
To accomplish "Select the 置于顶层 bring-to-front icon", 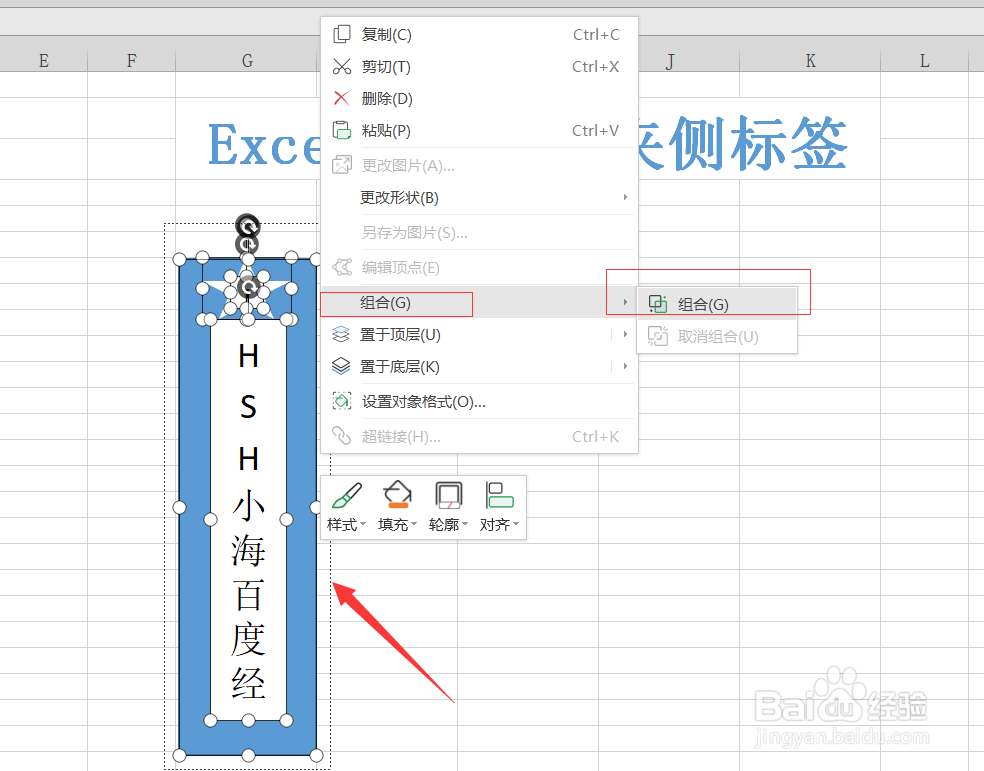I will [x=340, y=334].
